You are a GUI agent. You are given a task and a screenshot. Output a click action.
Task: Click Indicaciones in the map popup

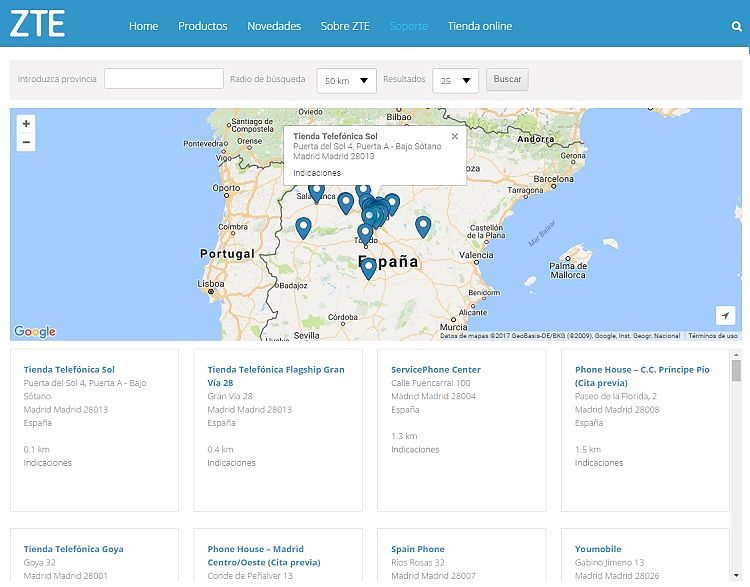coord(317,173)
